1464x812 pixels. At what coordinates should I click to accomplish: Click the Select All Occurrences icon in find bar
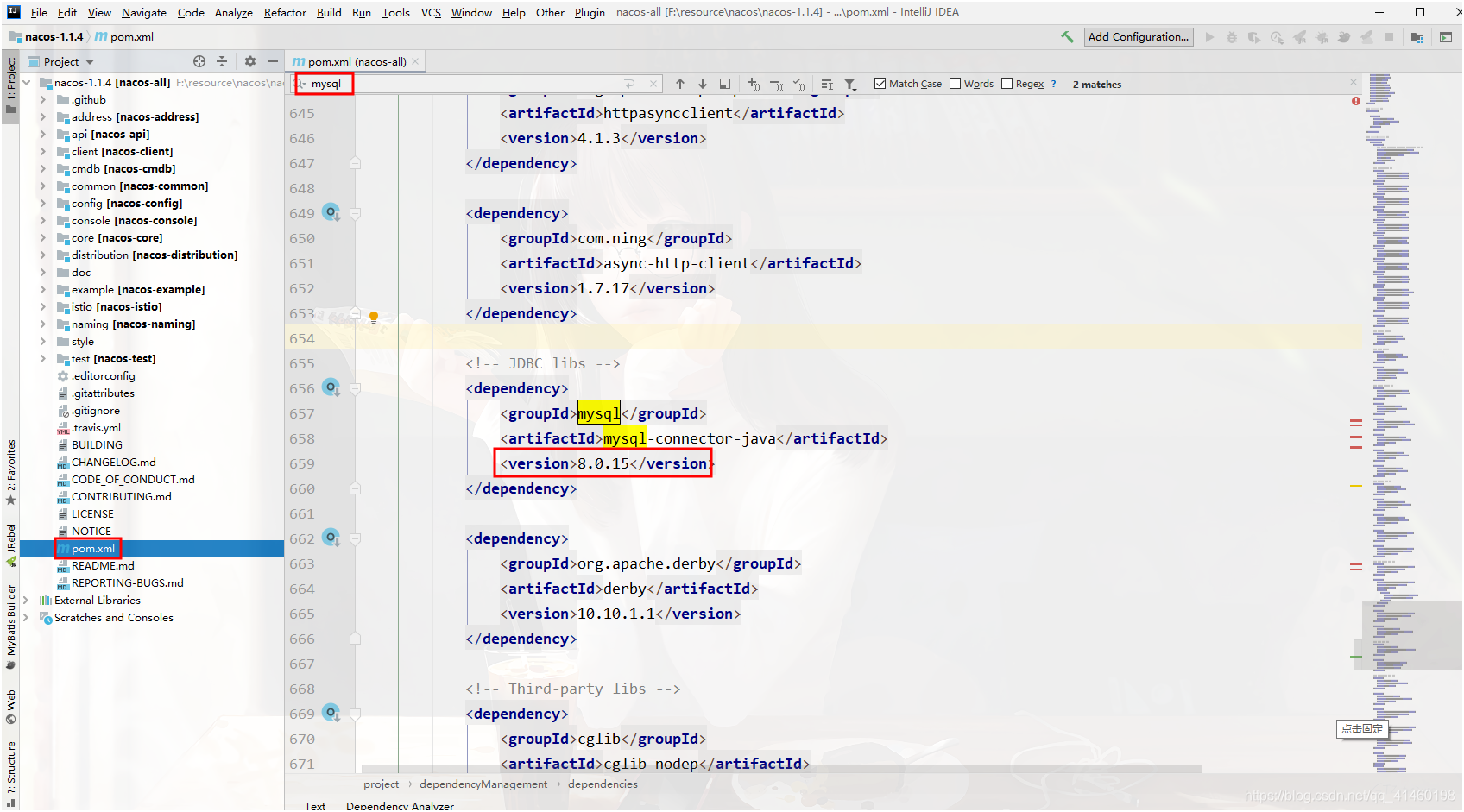[x=799, y=84]
